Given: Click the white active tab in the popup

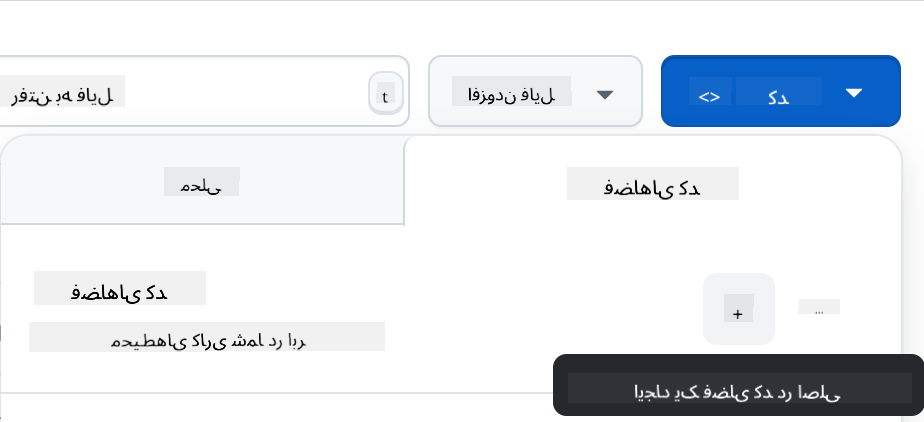Looking at the screenshot, I should coord(652,185).
